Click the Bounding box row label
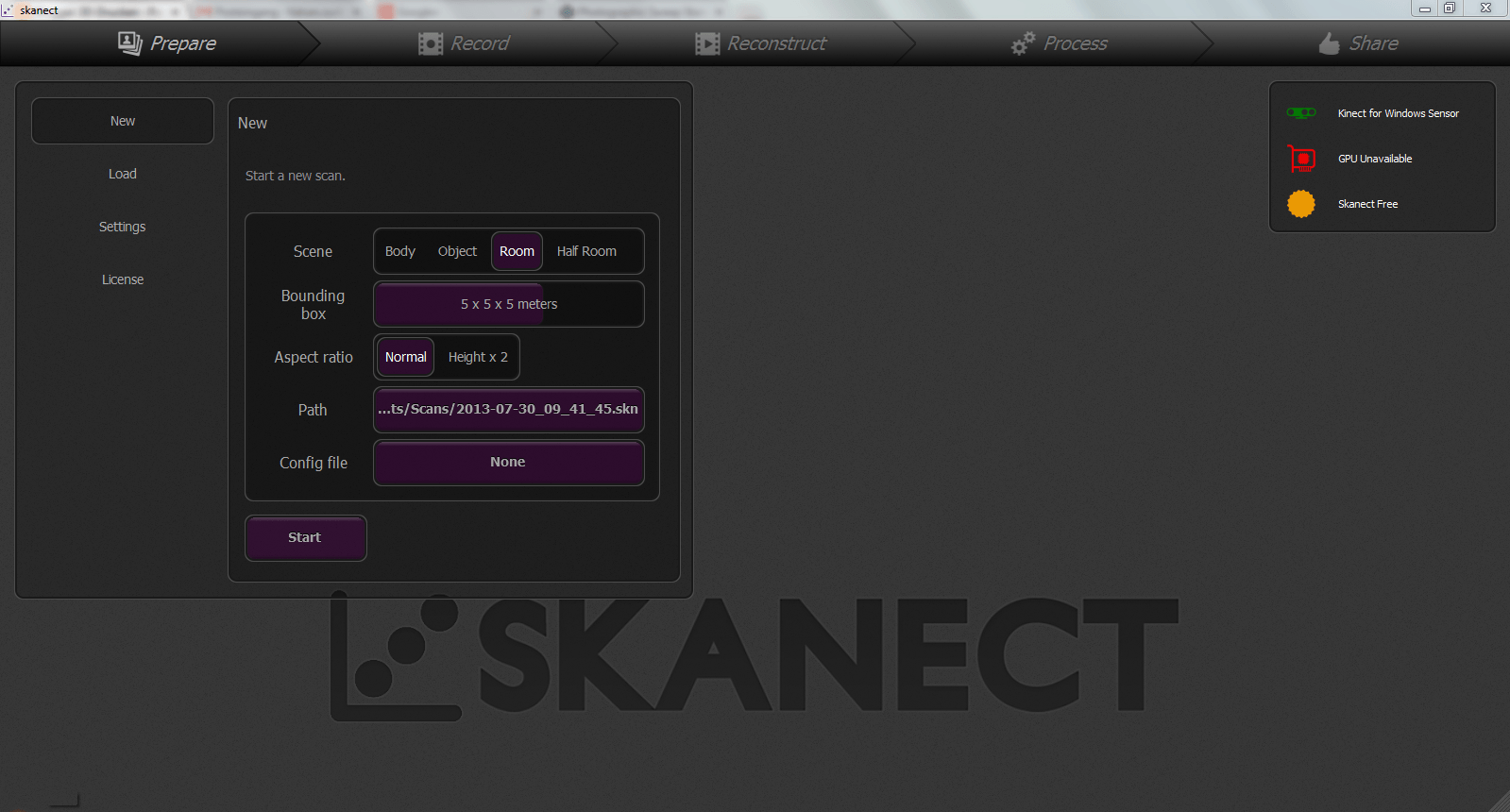Image resolution: width=1510 pixels, height=812 pixels. [313, 304]
